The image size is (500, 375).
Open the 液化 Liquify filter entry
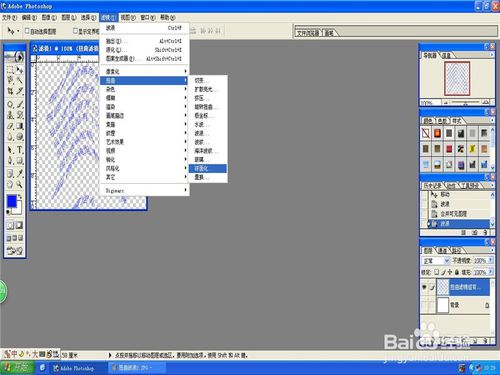click(145, 50)
